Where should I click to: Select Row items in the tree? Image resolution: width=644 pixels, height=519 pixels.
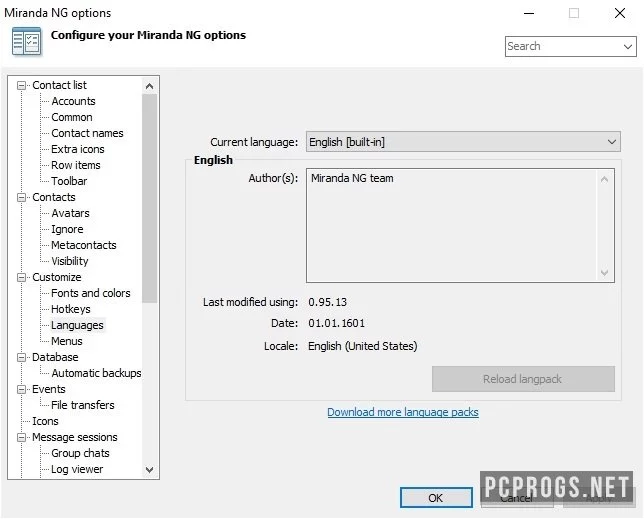[76, 165]
